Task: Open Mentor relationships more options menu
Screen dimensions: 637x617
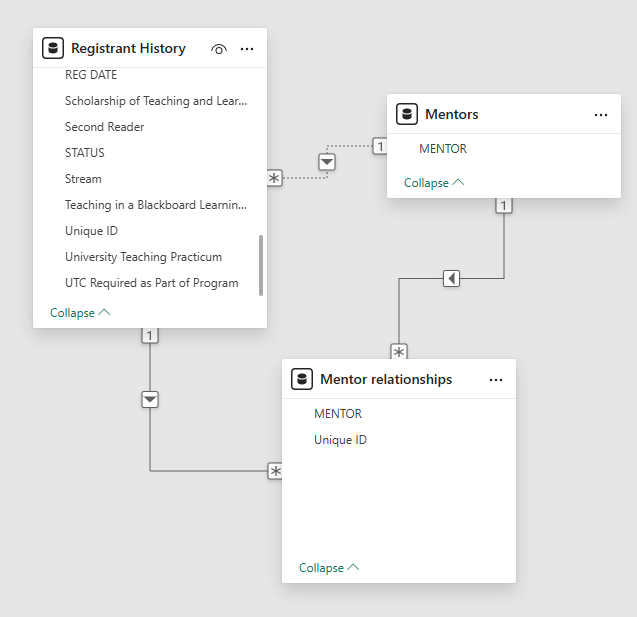Action: pos(496,380)
